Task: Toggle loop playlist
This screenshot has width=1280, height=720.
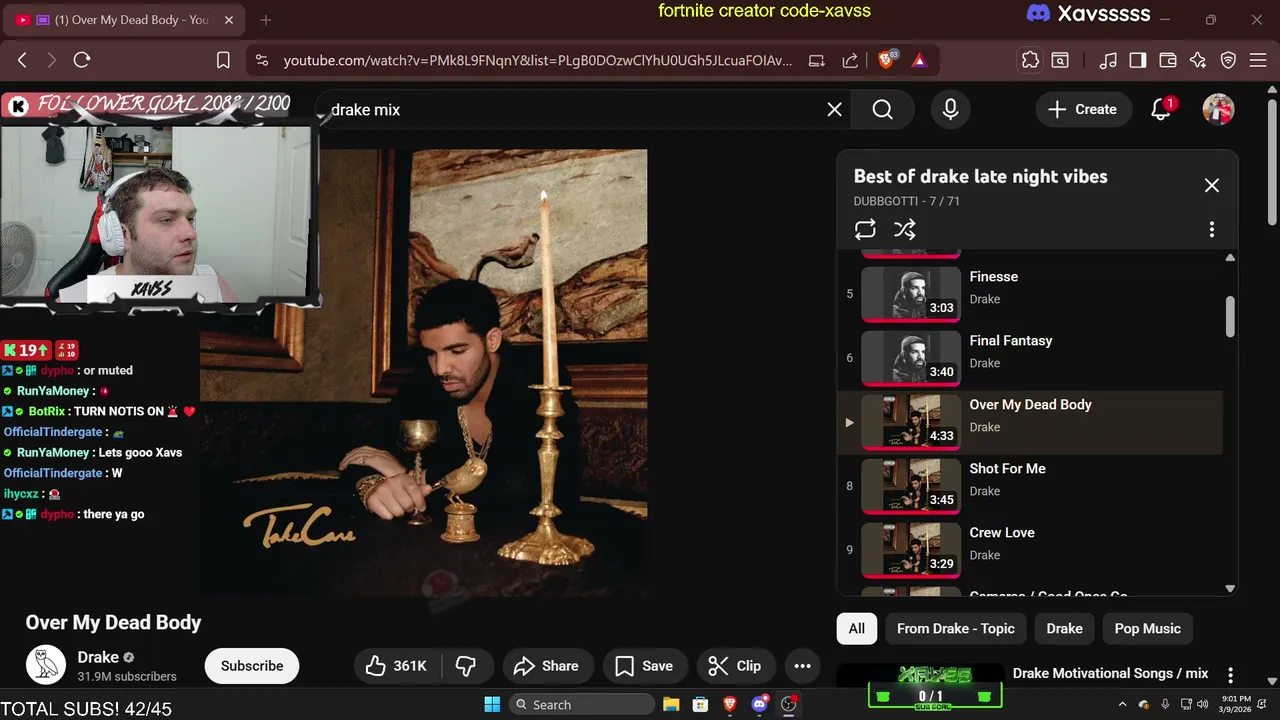Action: (865, 229)
